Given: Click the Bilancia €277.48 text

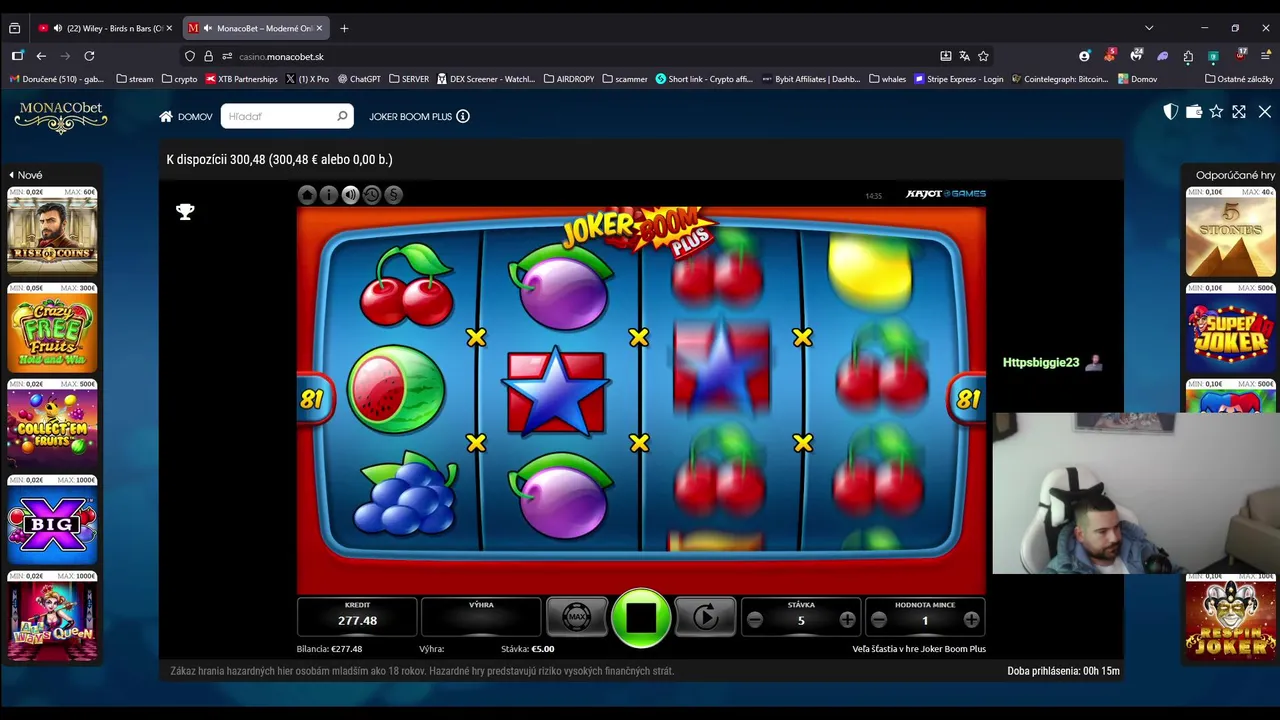Looking at the screenshot, I should 329,649.
